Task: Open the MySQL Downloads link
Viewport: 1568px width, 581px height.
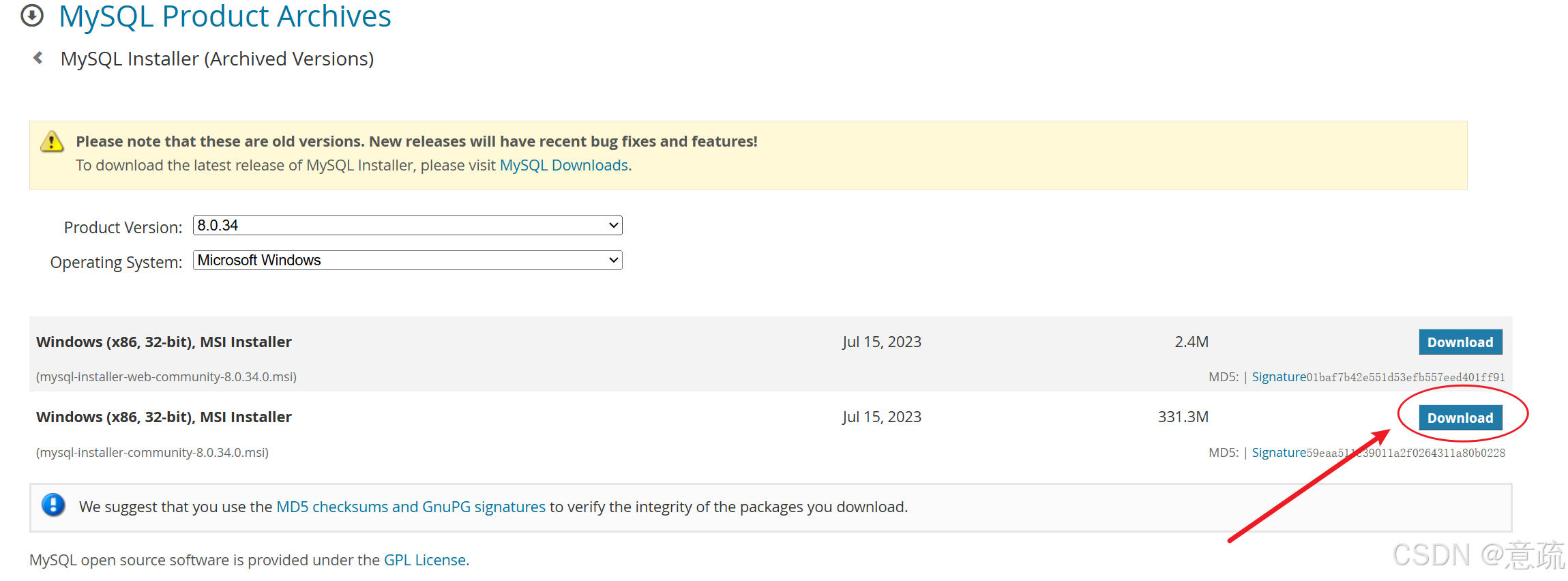Action: 564,166
